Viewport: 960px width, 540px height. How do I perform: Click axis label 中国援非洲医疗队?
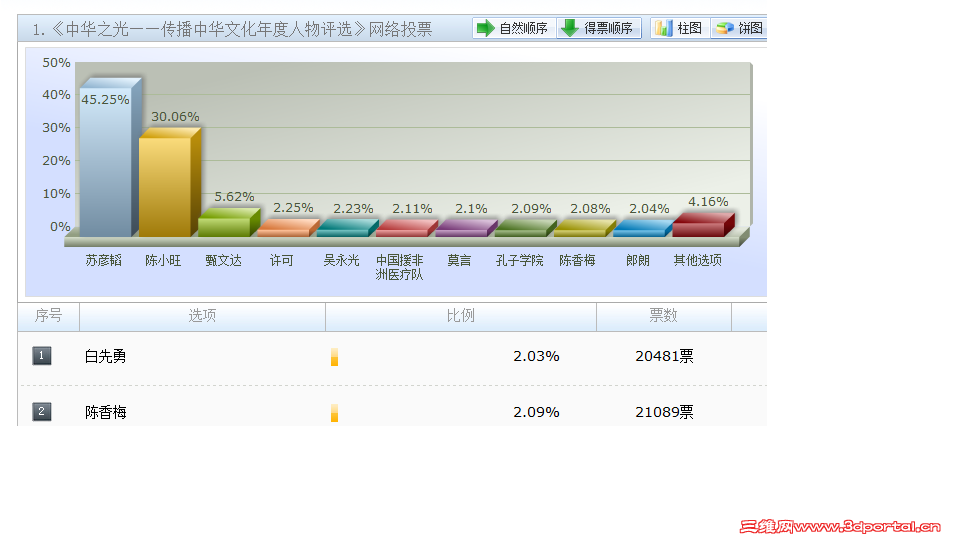(x=399, y=268)
